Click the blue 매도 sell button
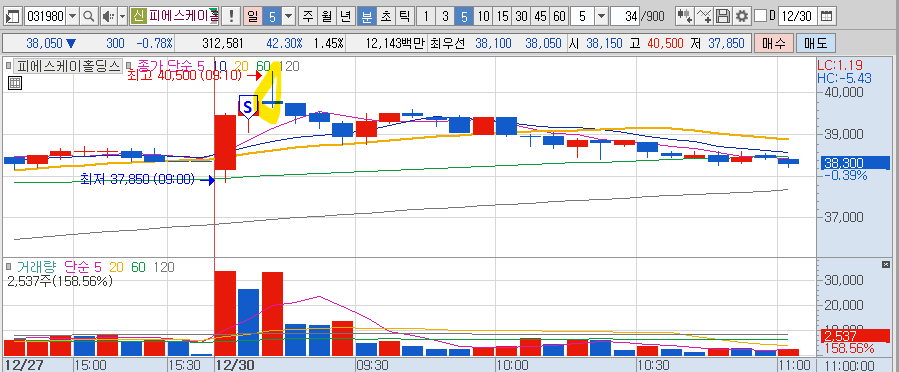Screen dimensions: 899x372 tap(816, 43)
